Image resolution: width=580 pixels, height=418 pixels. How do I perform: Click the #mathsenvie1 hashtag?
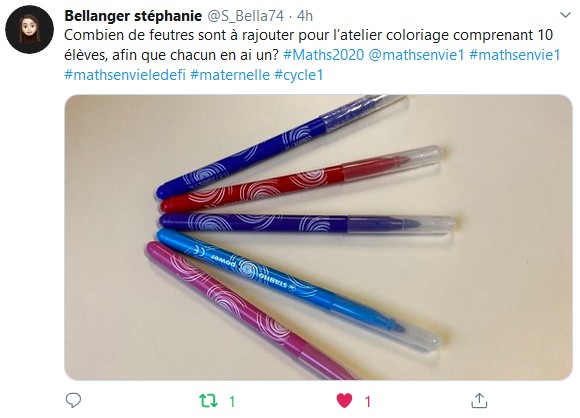[x=515, y=55]
